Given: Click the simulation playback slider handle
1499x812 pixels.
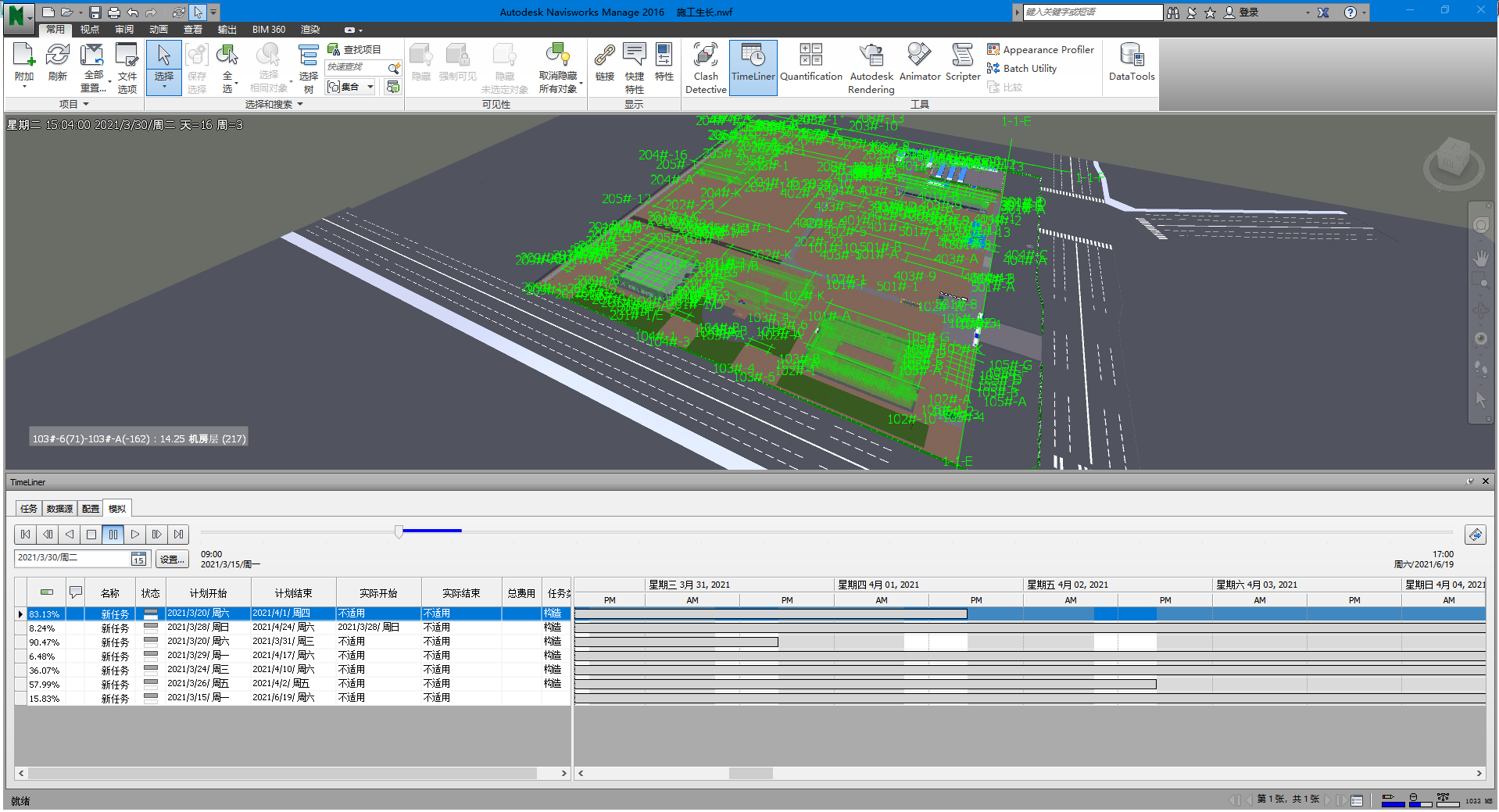Looking at the screenshot, I should [399, 531].
